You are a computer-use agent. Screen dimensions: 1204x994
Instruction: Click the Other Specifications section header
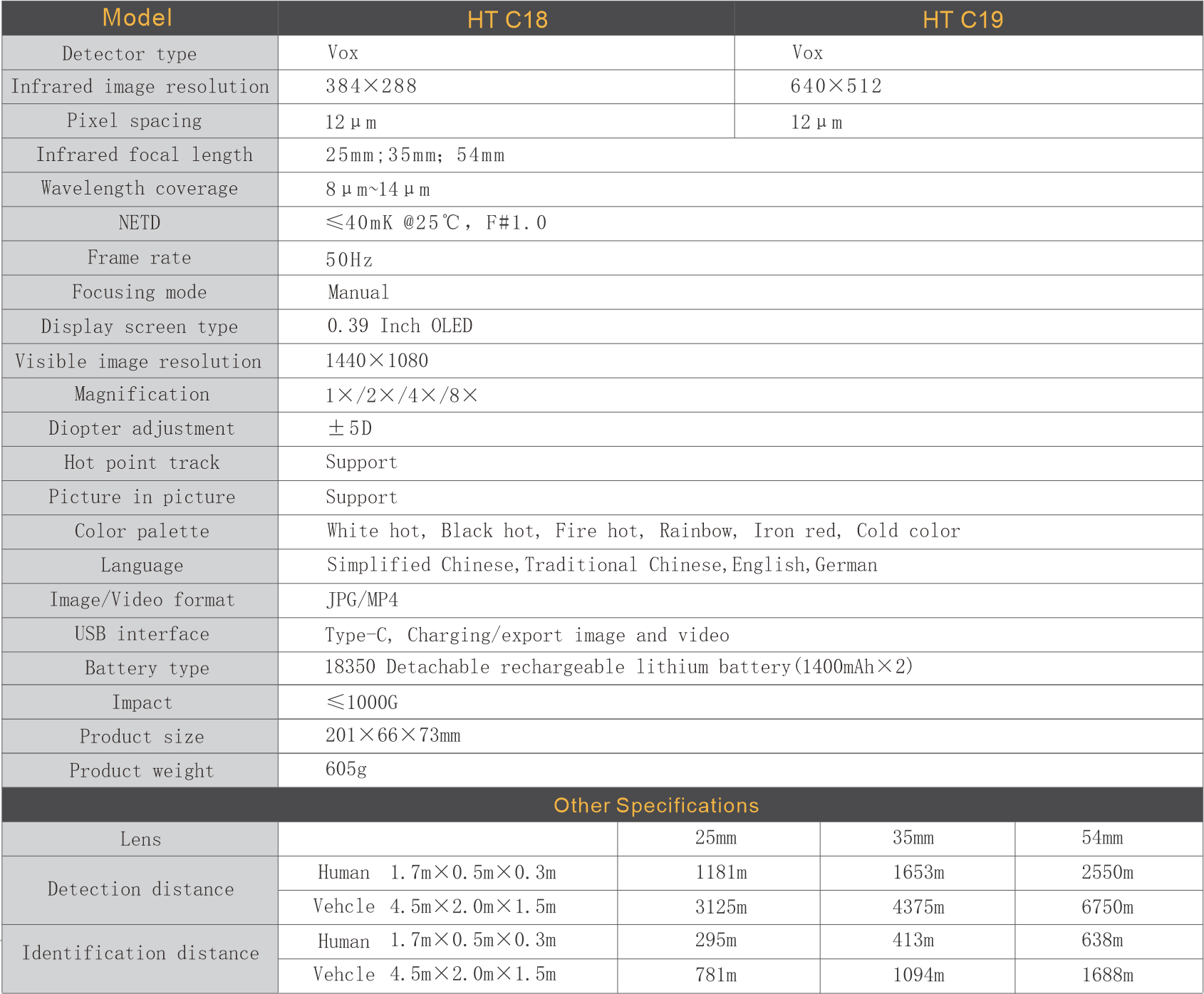tap(655, 805)
